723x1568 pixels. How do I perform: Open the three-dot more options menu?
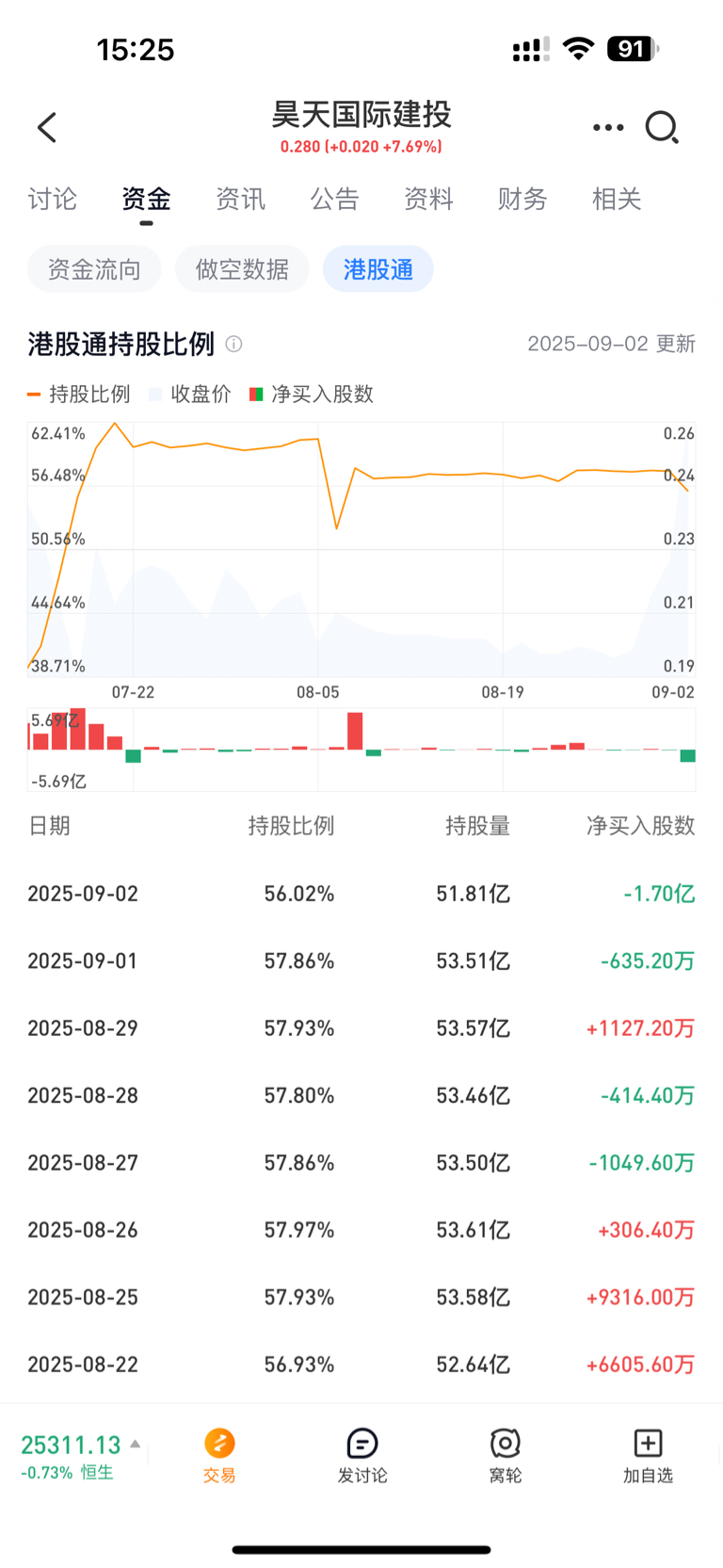point(607,127)
